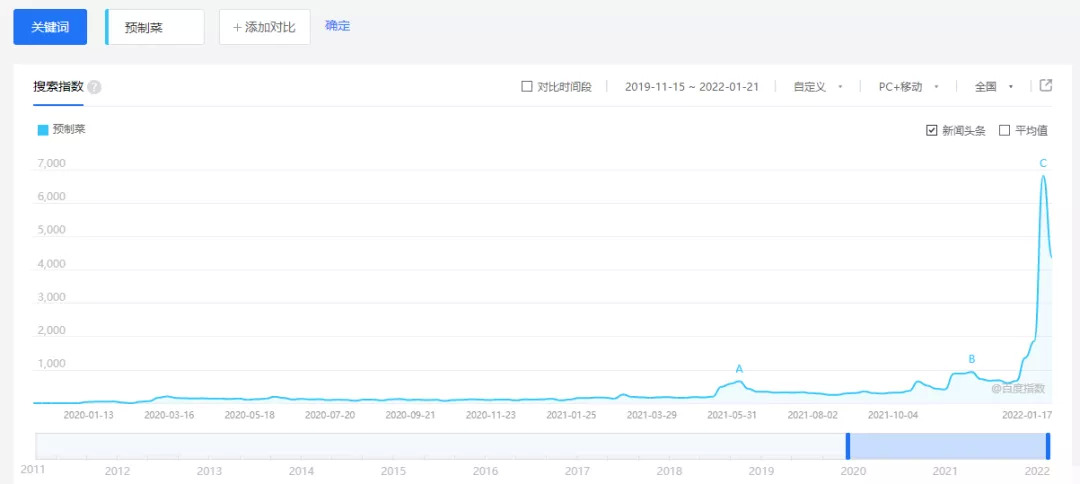Viewport: 1080px width, 484px height.
Task: Open the 自定义 time range dropdown
Action: [x=817, y=87]
